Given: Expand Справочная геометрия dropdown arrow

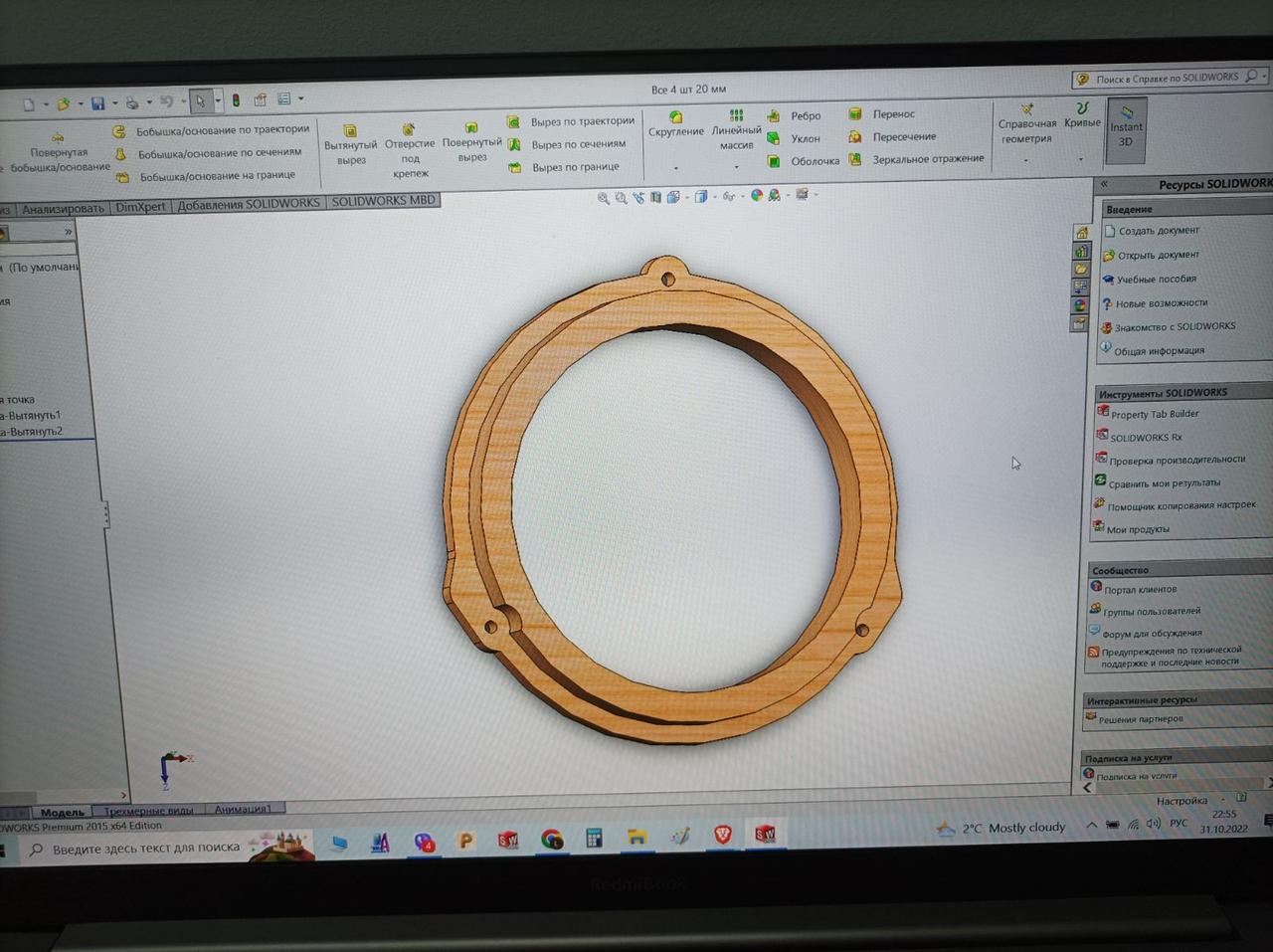Looking at the screenshot, I should tap(1026, 160).
